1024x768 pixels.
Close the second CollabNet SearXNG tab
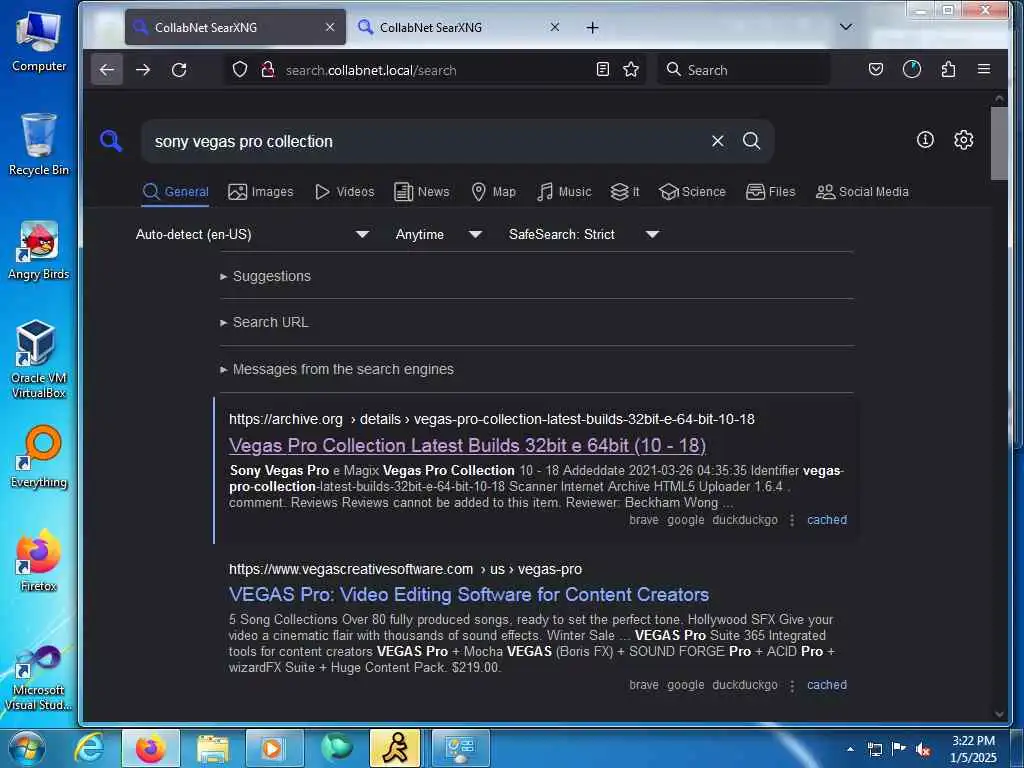click(x=554, y=27)
